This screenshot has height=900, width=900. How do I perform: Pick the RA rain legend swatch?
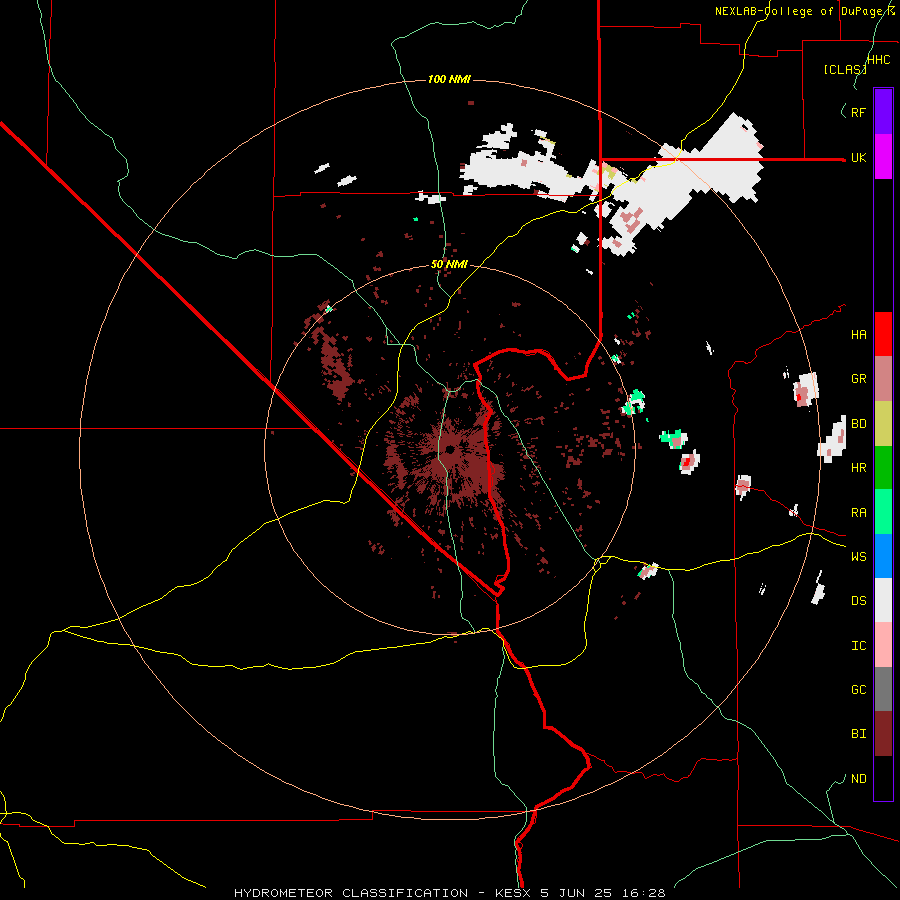(883, 512)
